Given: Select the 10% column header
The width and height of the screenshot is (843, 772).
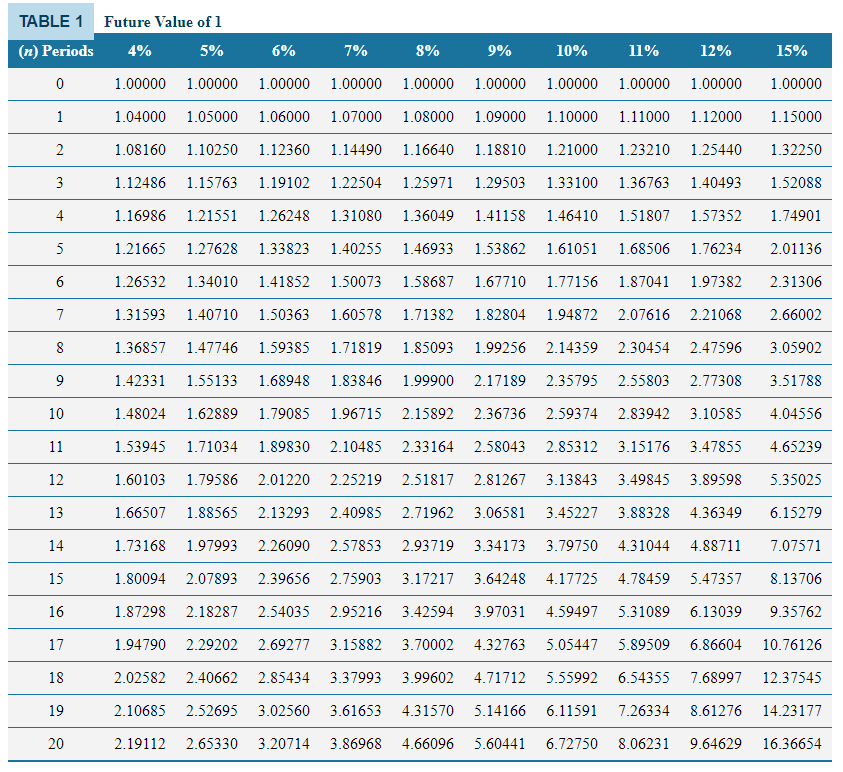Looking at the screenshot, I should click(x=572, y=50).
